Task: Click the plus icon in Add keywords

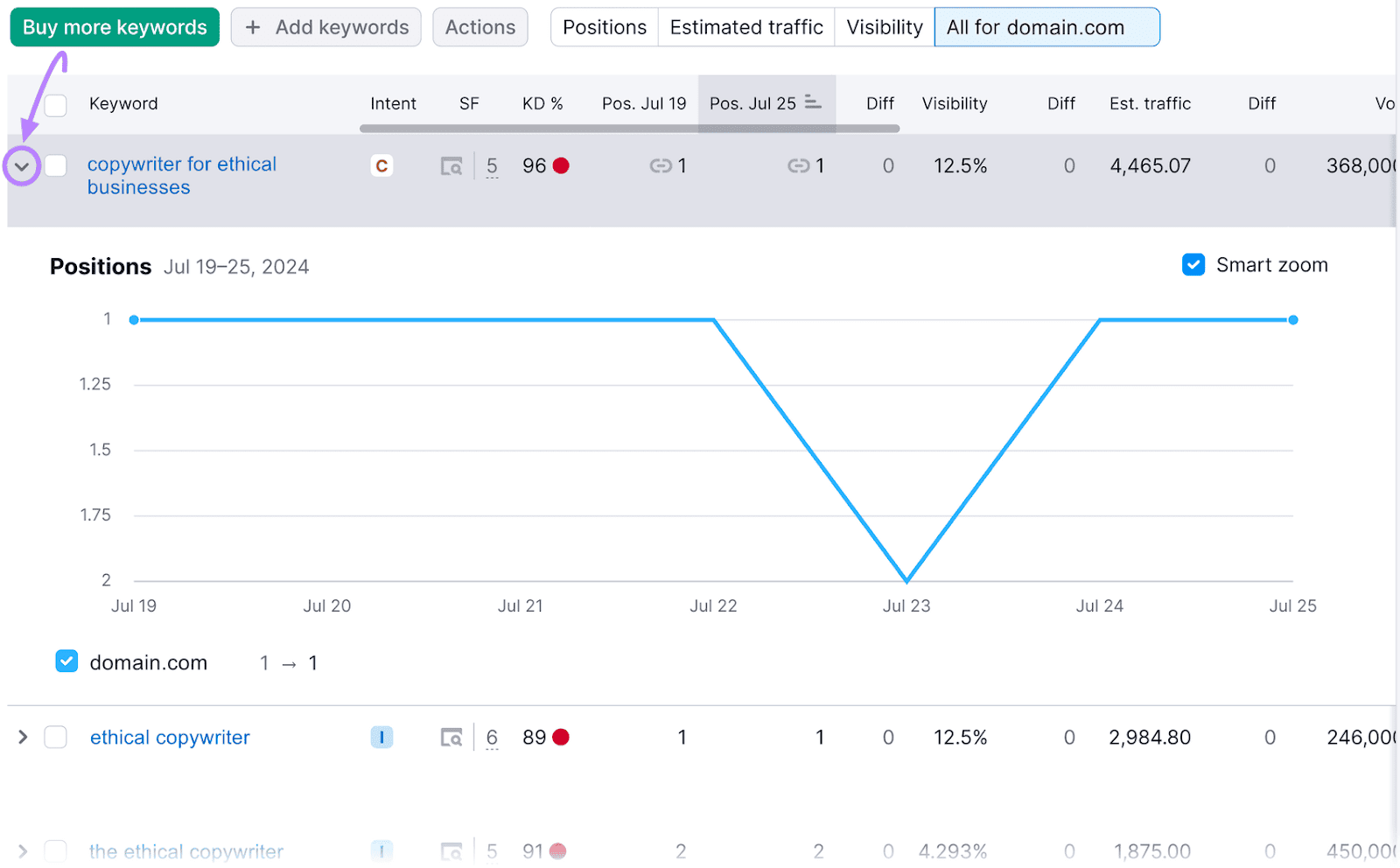Action: [x=253, y=28]
